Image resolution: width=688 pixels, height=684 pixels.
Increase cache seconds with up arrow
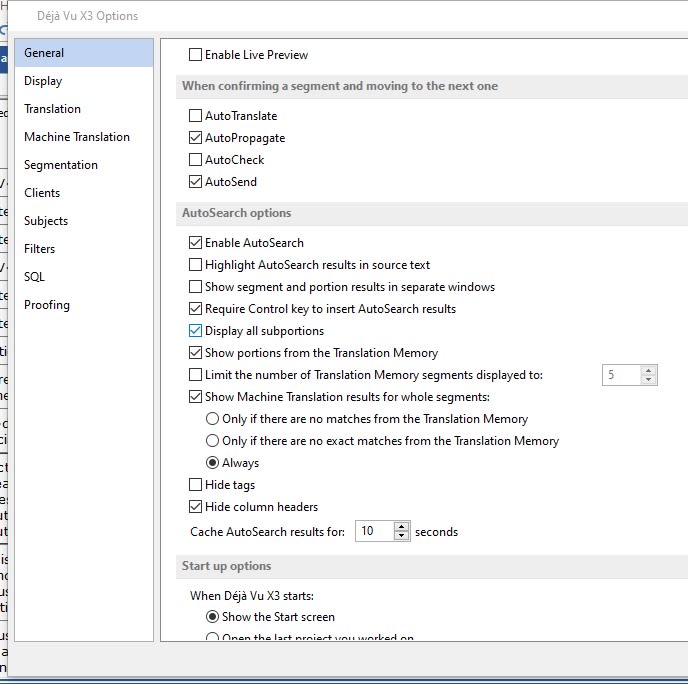401,526
